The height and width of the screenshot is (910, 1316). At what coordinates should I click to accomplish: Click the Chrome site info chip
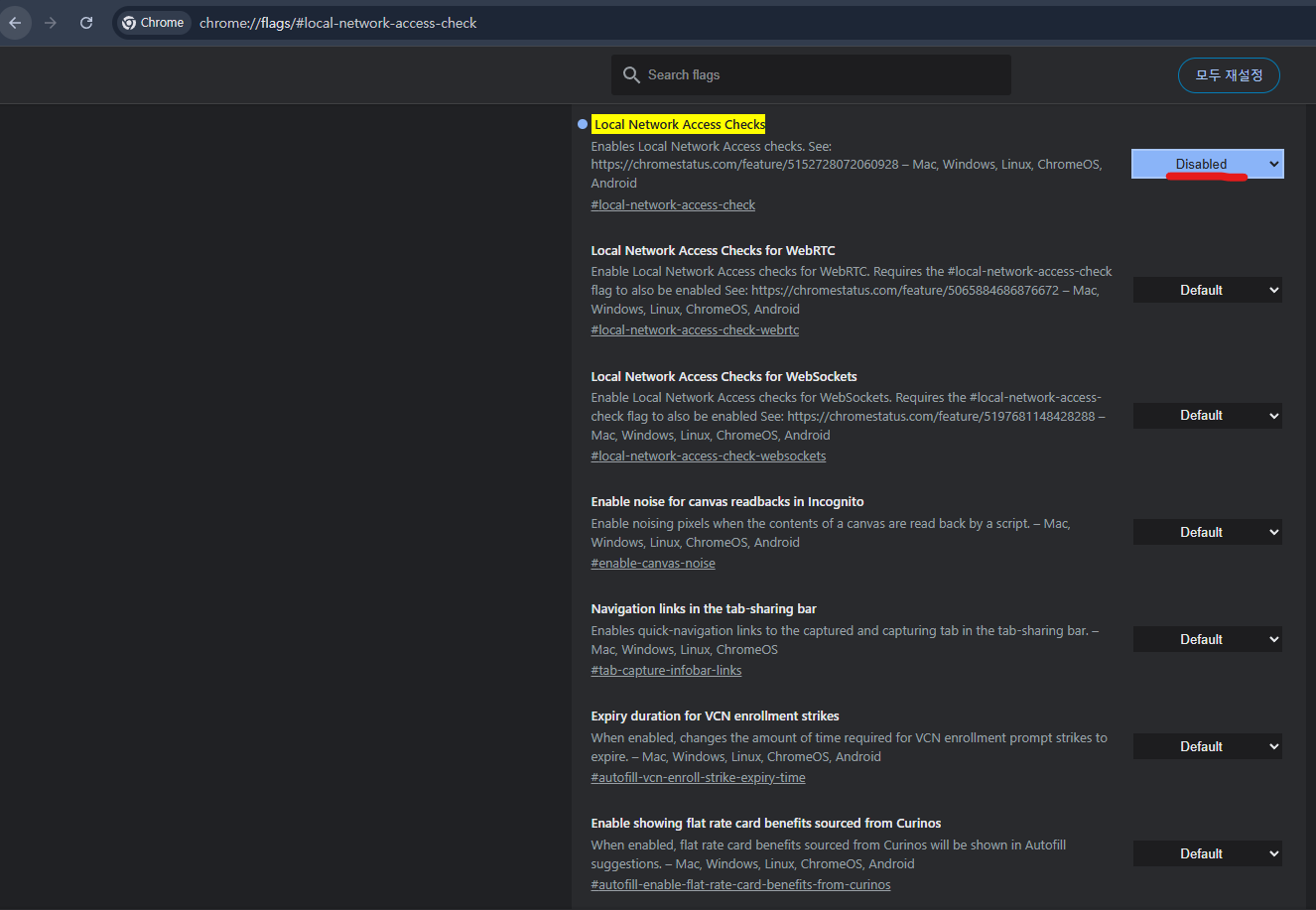point(153,23)
